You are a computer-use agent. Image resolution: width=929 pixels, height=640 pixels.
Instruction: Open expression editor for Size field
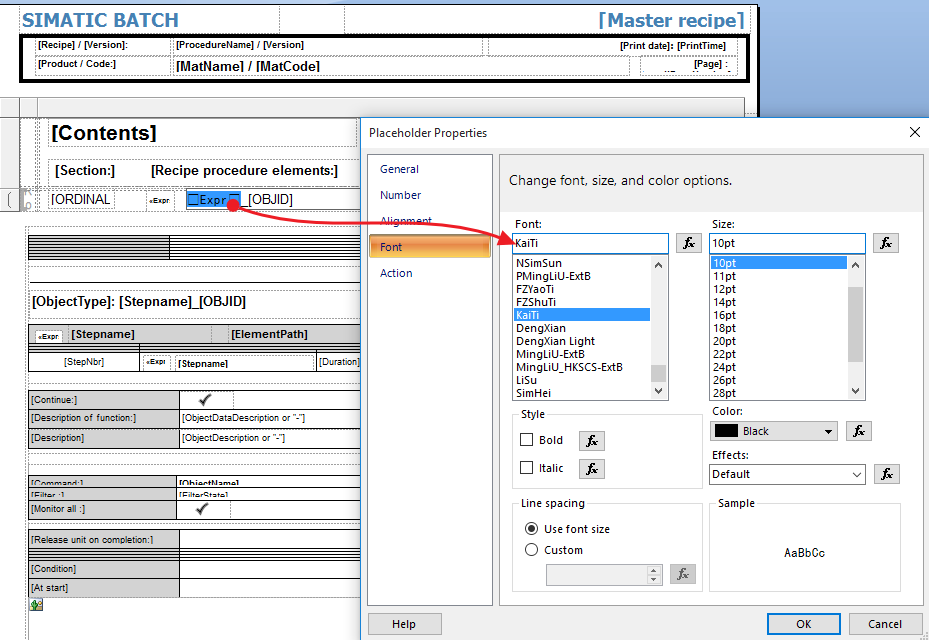886,243
